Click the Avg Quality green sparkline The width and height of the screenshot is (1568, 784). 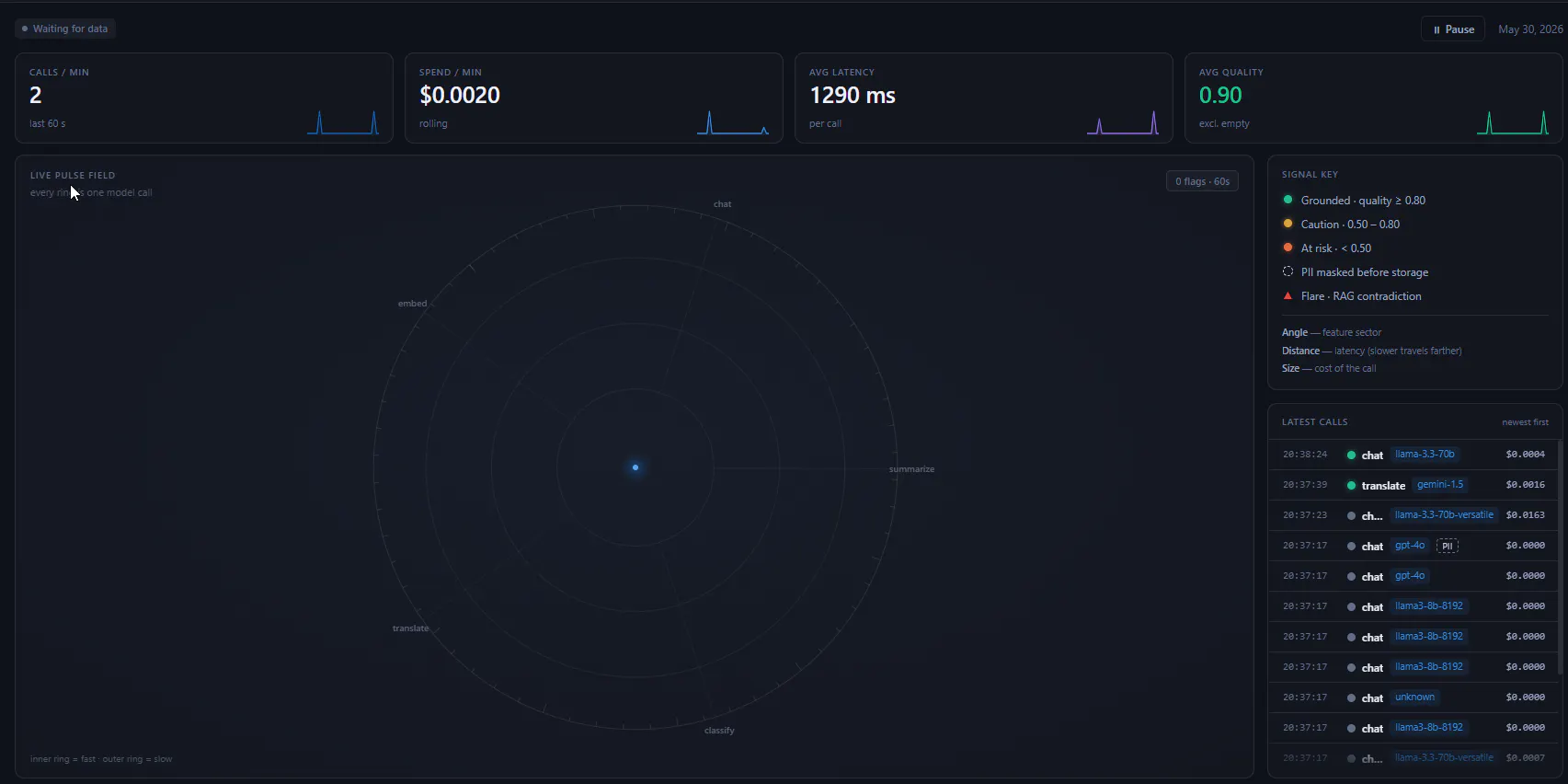pos(1513,122)
